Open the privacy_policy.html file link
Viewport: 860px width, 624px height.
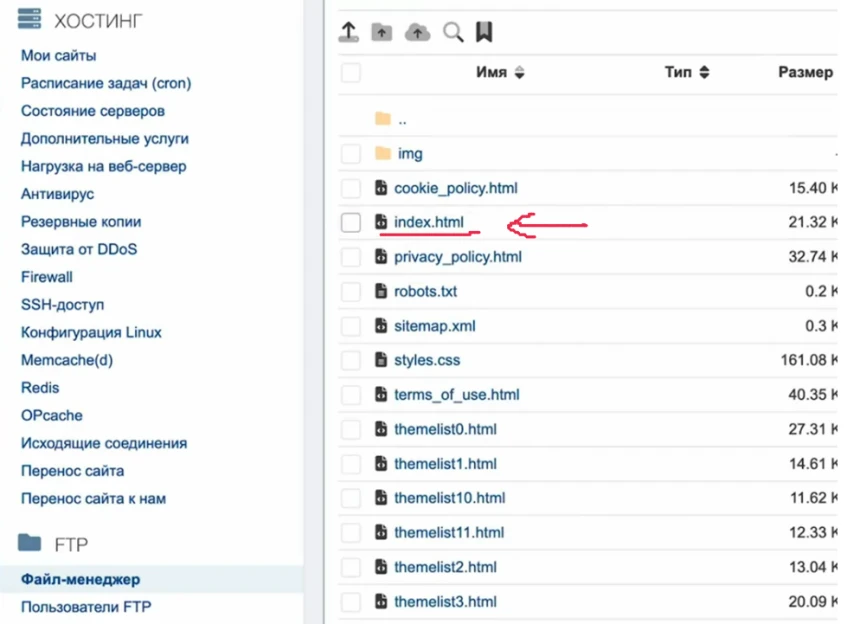(457, 257)
